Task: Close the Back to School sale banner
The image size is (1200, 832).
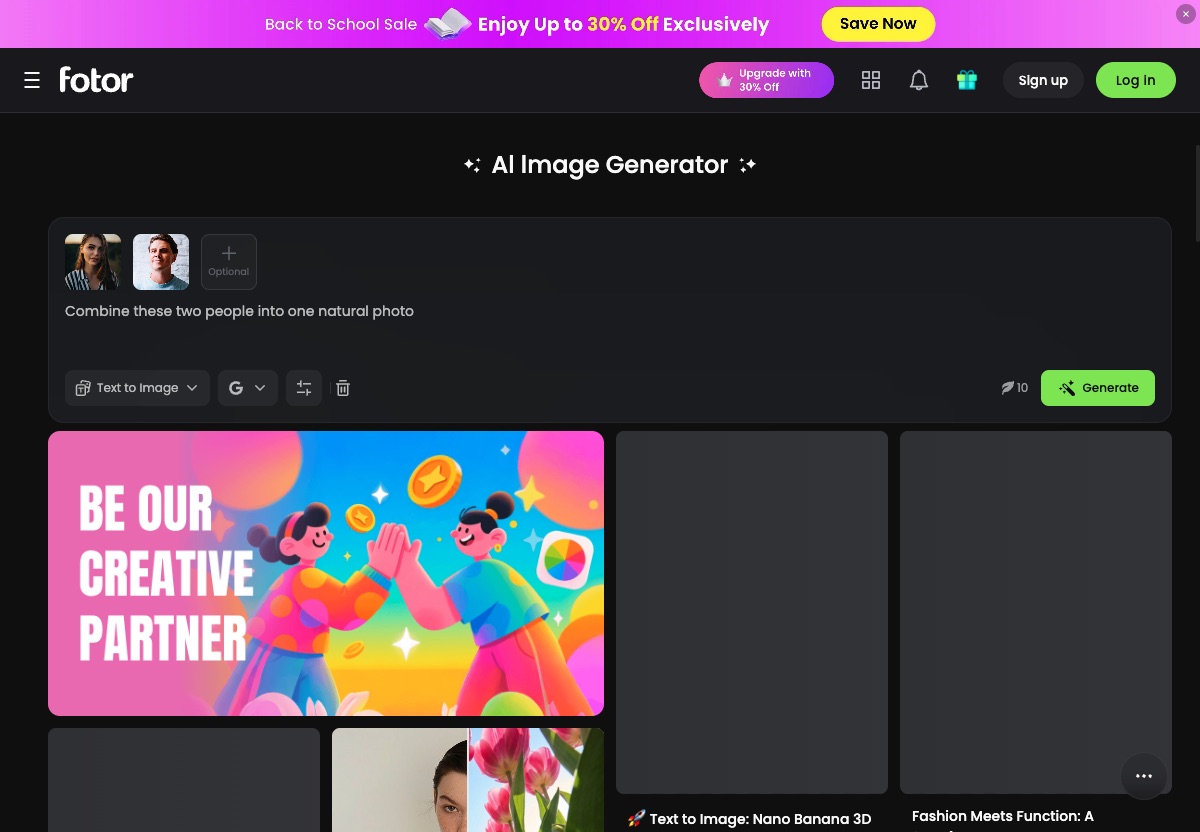Action: (1185, 14)
